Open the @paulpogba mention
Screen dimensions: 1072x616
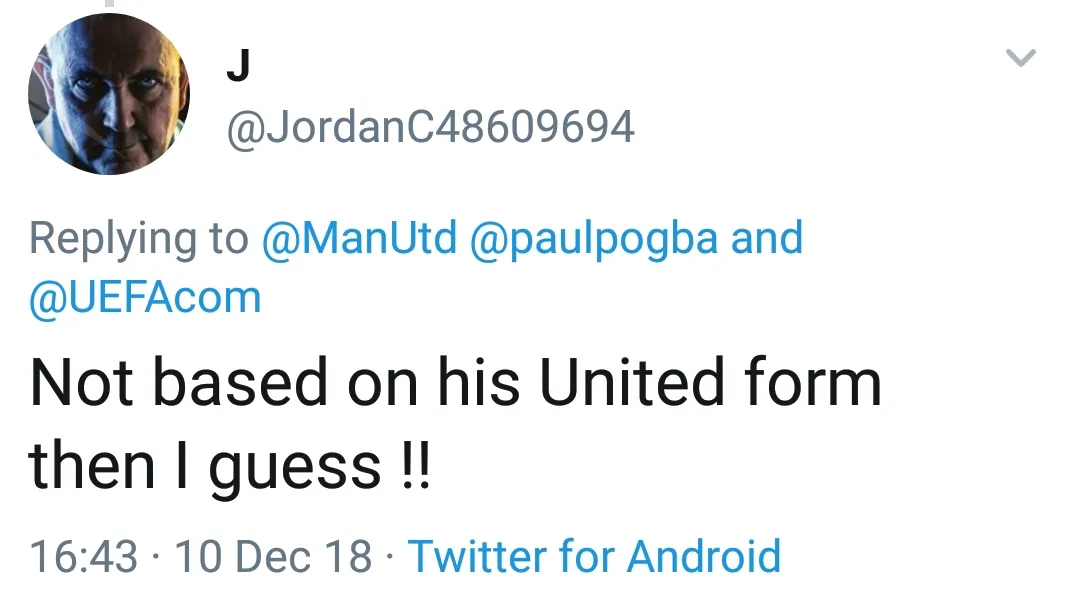594,238
